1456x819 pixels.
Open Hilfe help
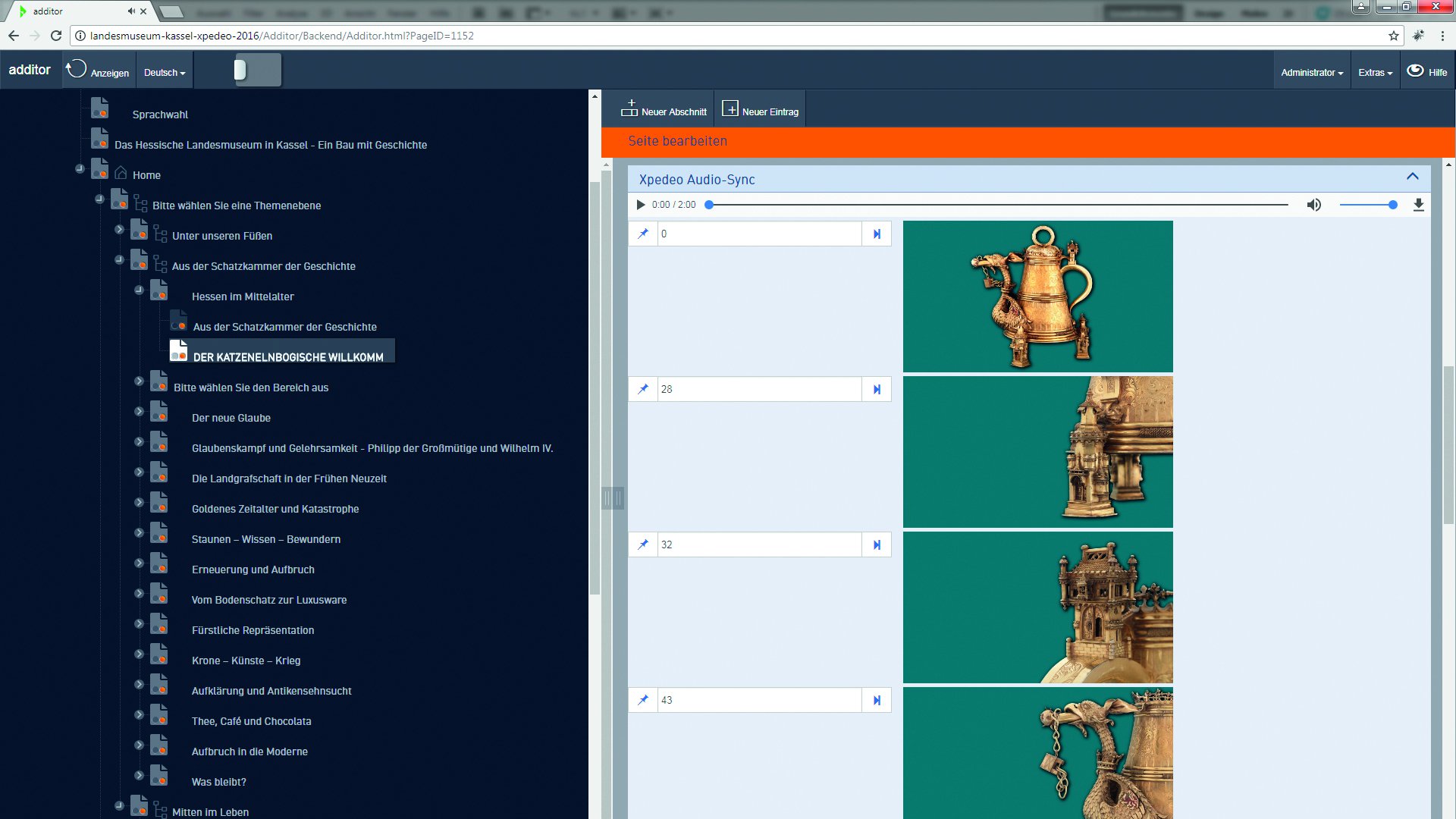[1427, 72]
